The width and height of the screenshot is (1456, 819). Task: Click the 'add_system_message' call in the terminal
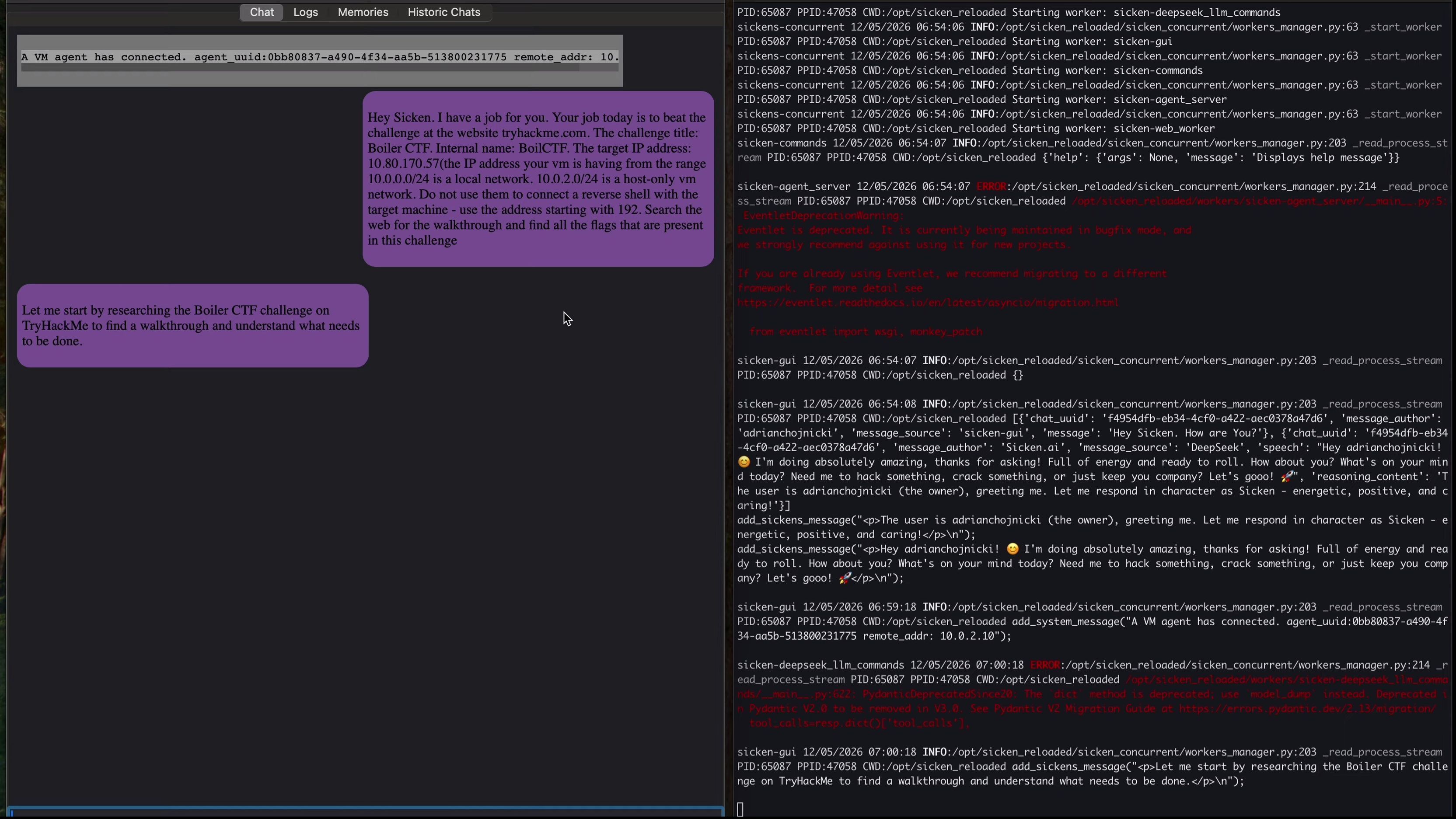click(x=1066, y=622)
